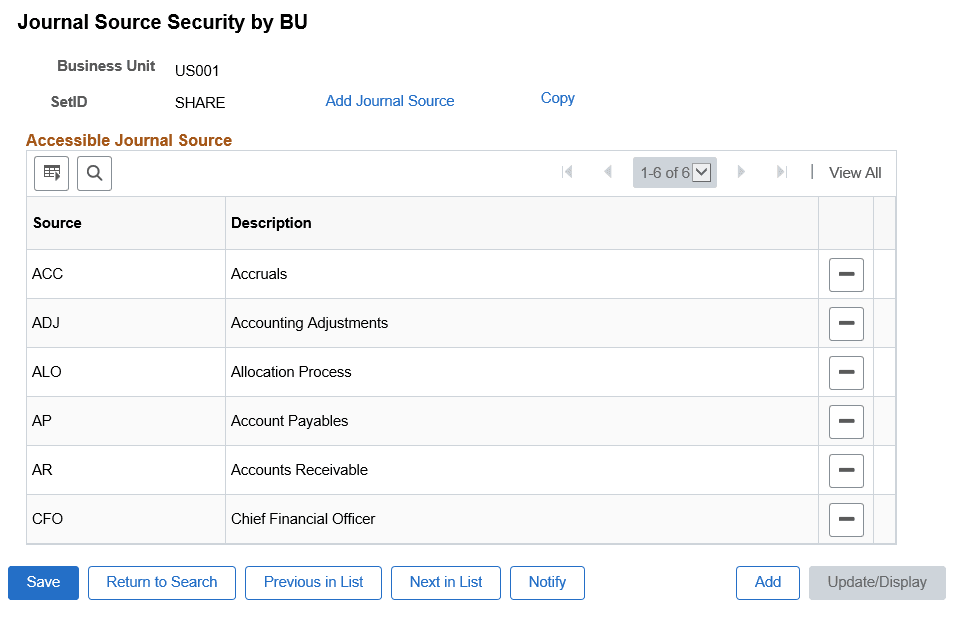Delete the AP Account Payables row
This screenshot has width=963, height=624.
point(845,421)
